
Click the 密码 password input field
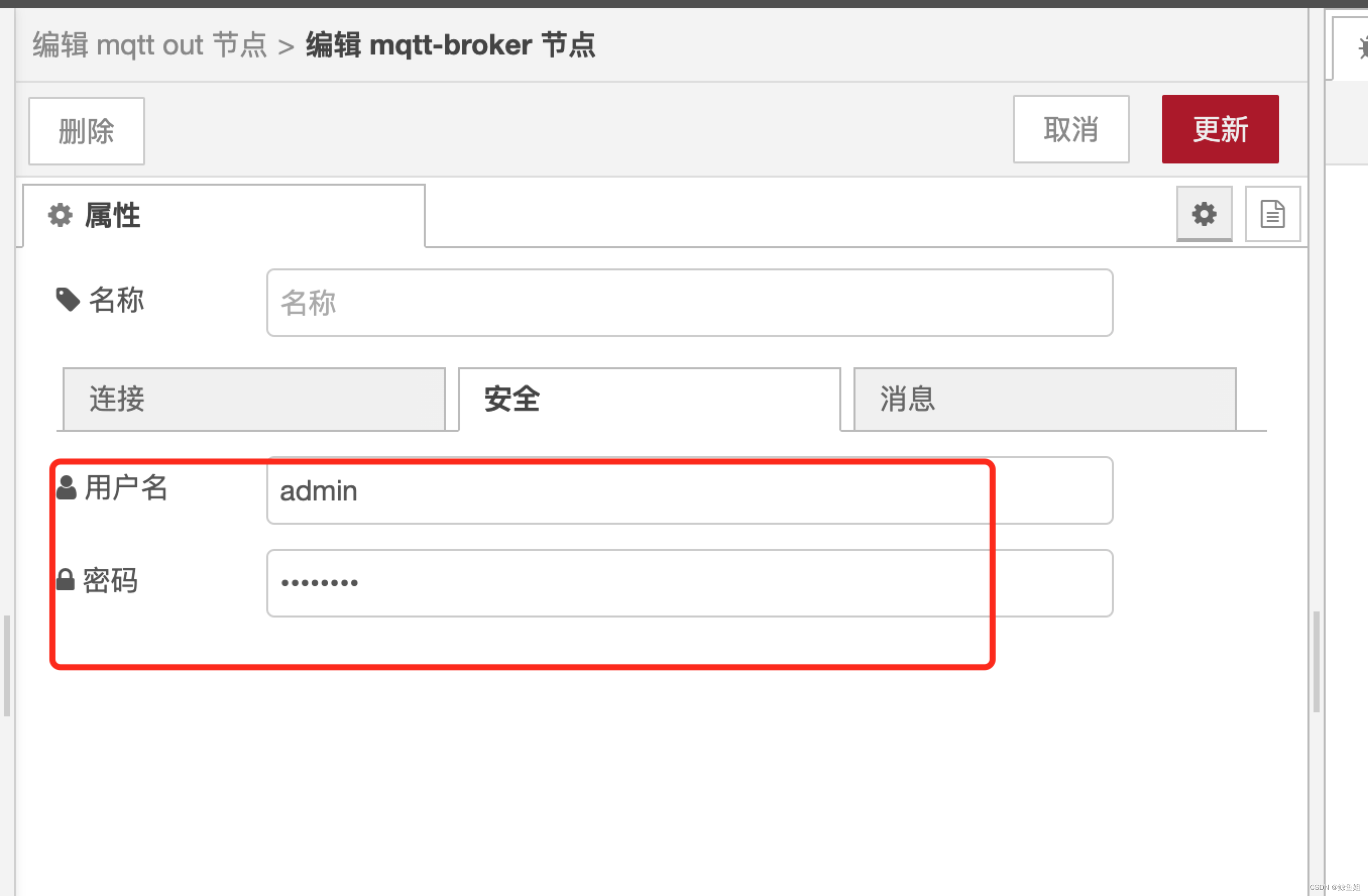click(x=689, y=583)
